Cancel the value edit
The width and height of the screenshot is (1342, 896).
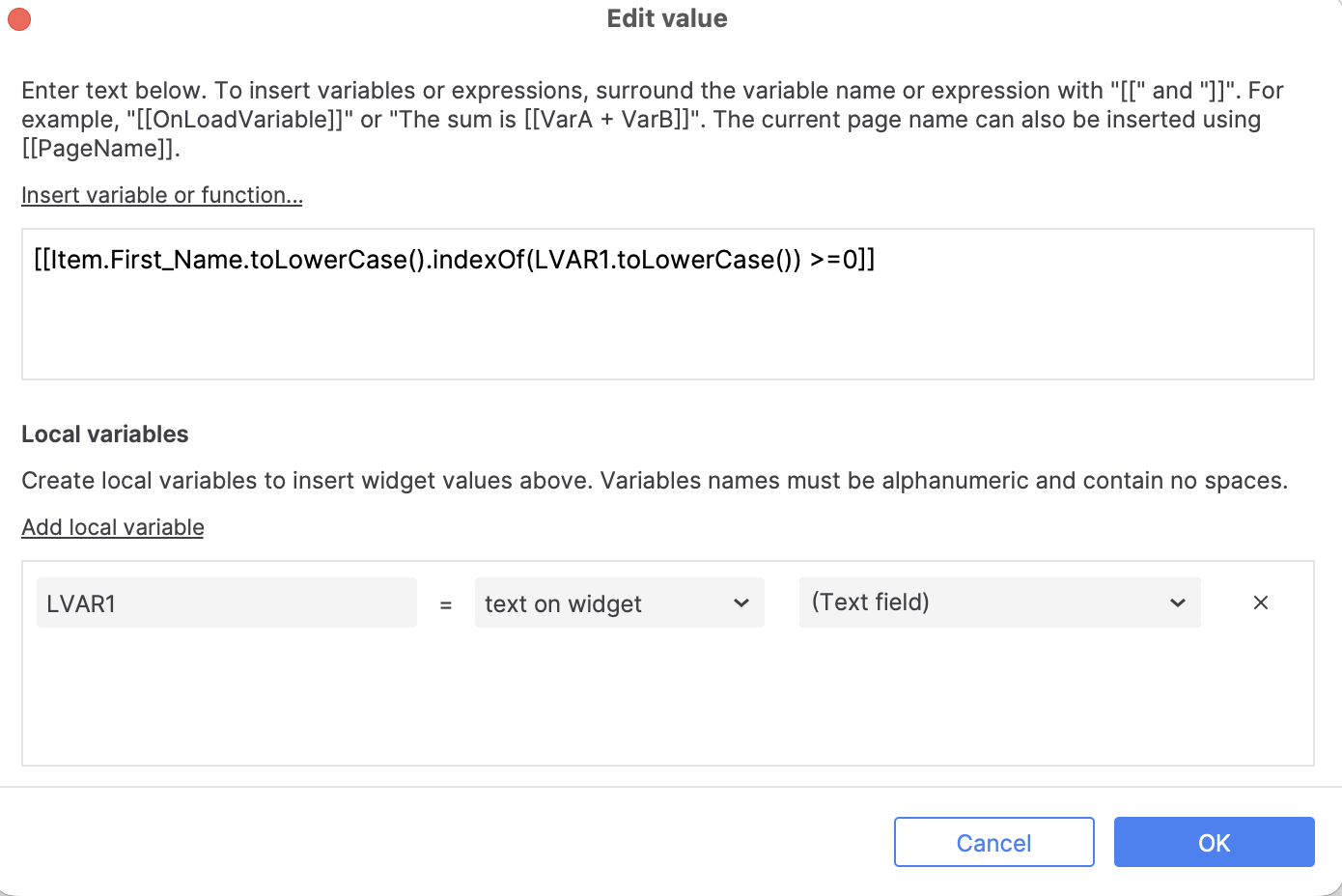coord(993,842)
